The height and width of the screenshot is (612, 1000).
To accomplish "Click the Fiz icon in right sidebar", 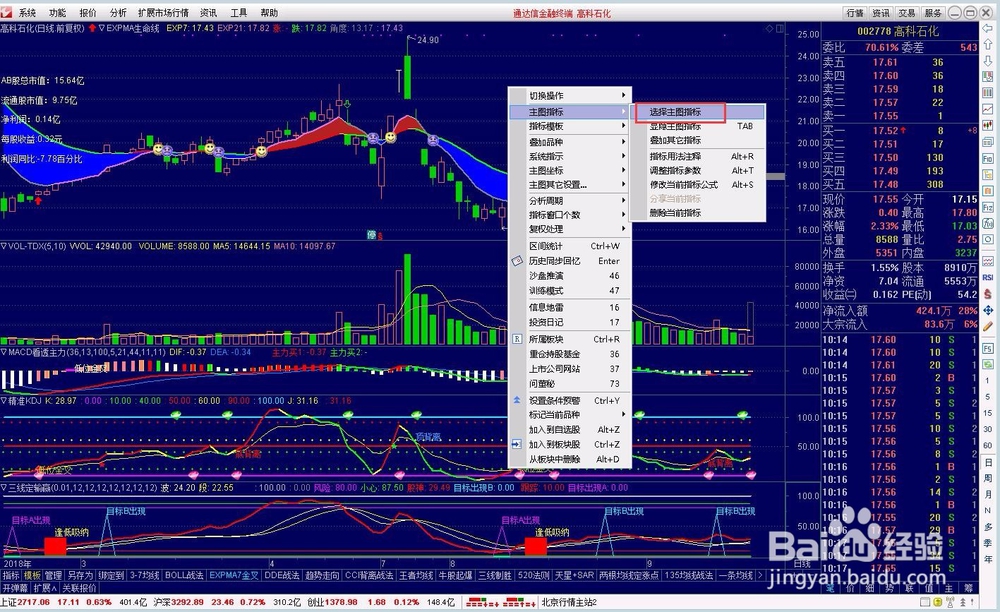I will (988, 207).
